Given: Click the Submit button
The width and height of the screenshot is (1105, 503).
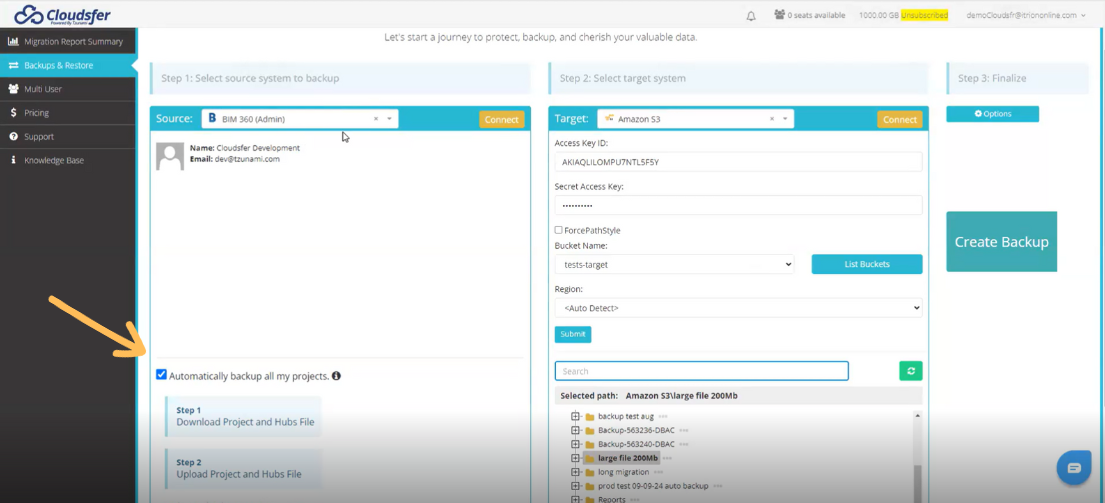Looking at the screenshot, I should point(573,334).
